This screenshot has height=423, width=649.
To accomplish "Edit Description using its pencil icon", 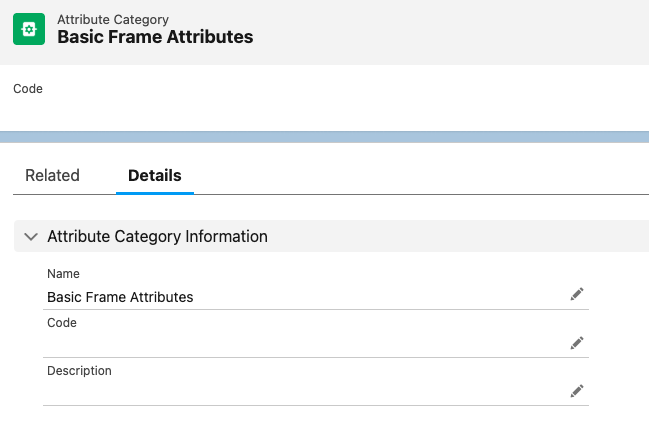I will 576,390.
